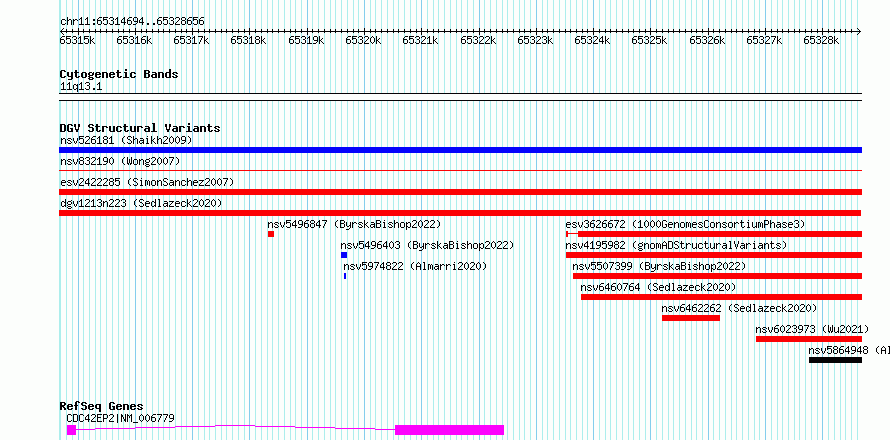Click the chr11:65314694..65328656 region label
Viewport: 890px width, 440px height.
[132, 21]
